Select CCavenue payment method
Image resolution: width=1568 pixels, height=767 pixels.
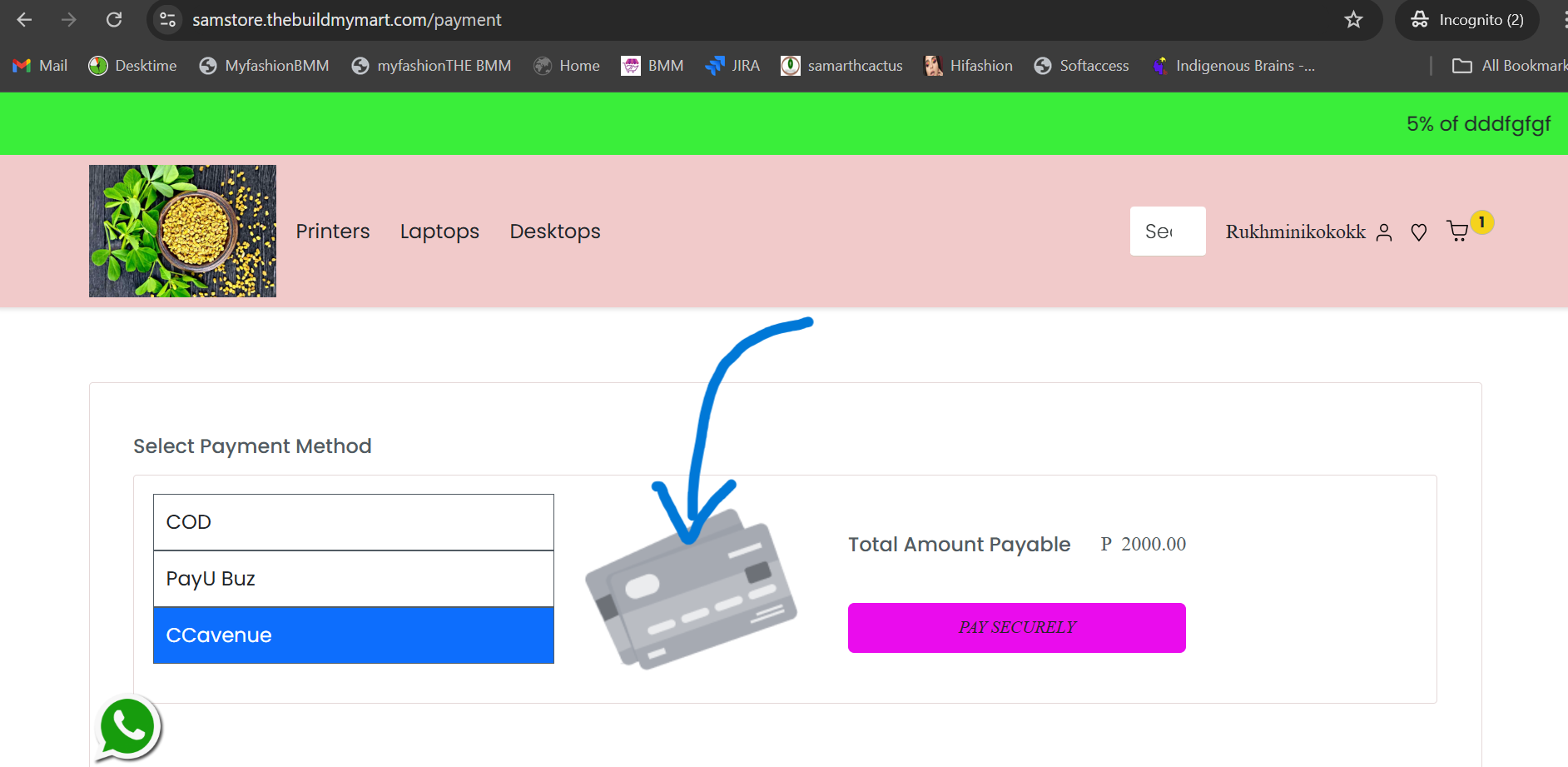354,635
